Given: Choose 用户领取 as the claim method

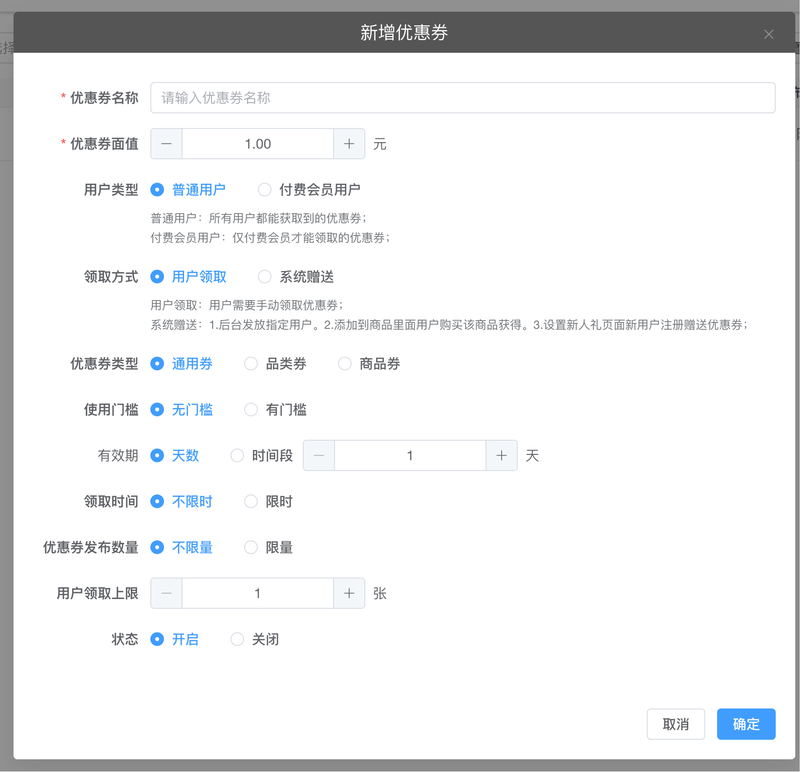Looking at the screenshot, I should (188, 277).
